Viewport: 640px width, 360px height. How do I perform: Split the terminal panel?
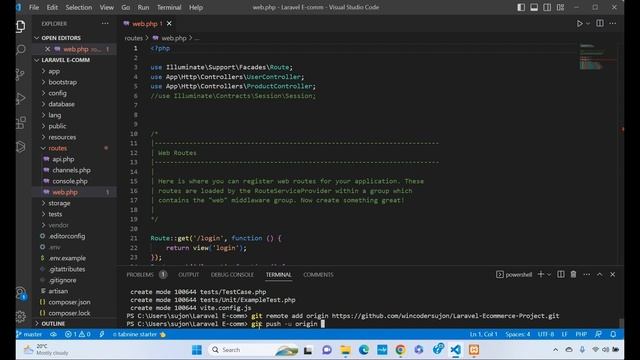[x=561, y=274]
